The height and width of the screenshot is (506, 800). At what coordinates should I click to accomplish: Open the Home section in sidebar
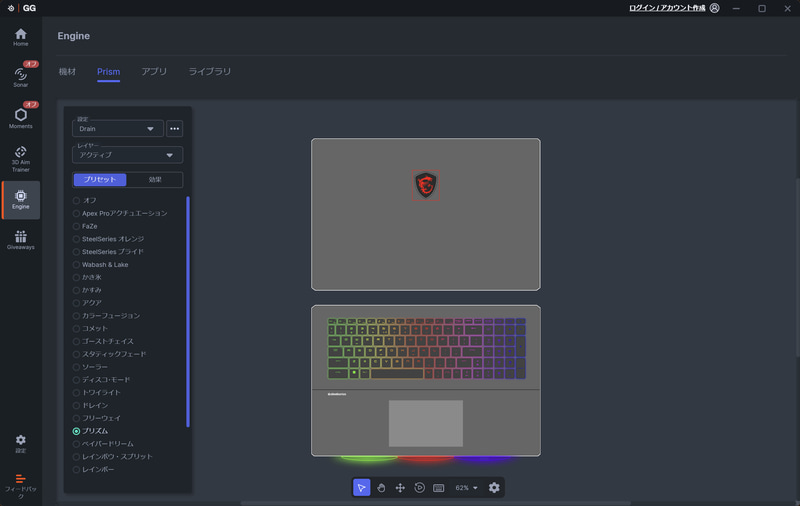[20, 37]
